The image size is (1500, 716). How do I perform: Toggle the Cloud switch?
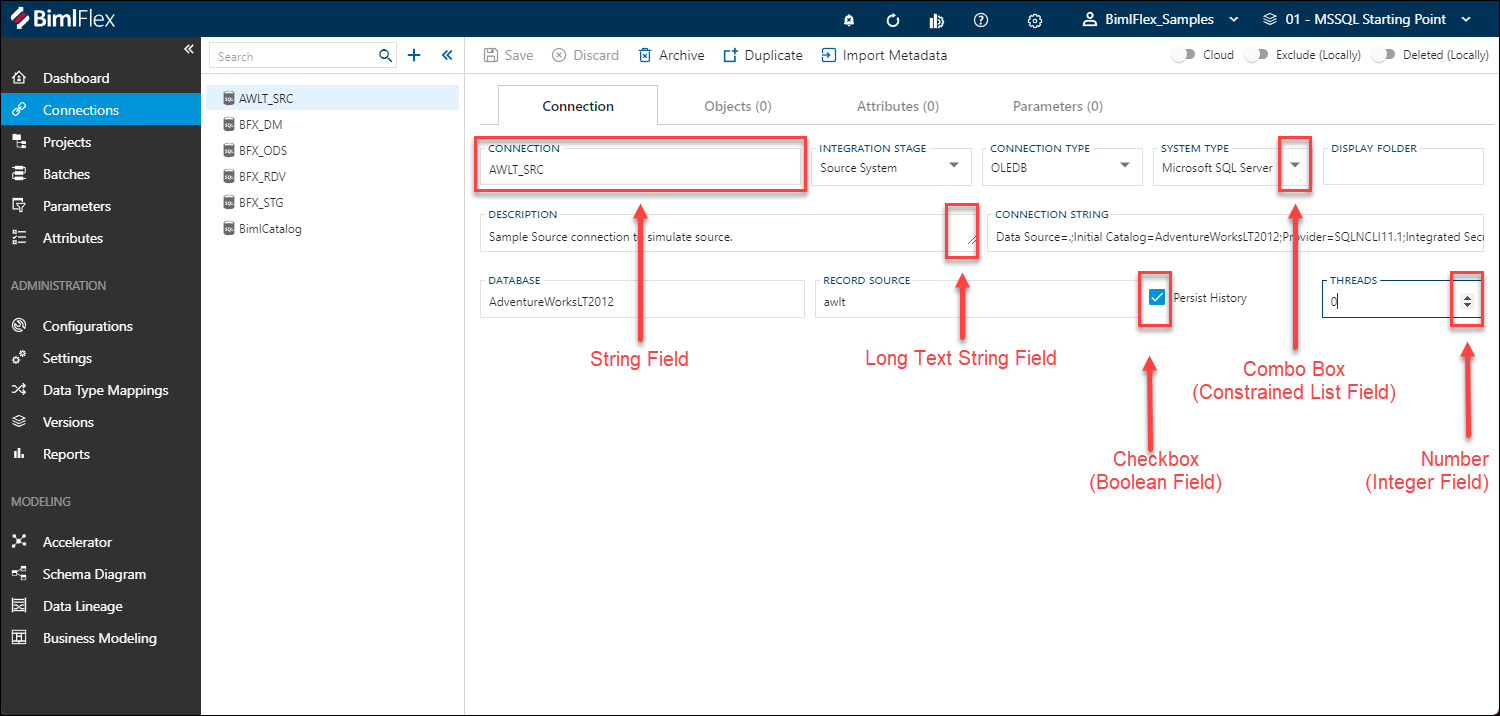point(1184,55)
